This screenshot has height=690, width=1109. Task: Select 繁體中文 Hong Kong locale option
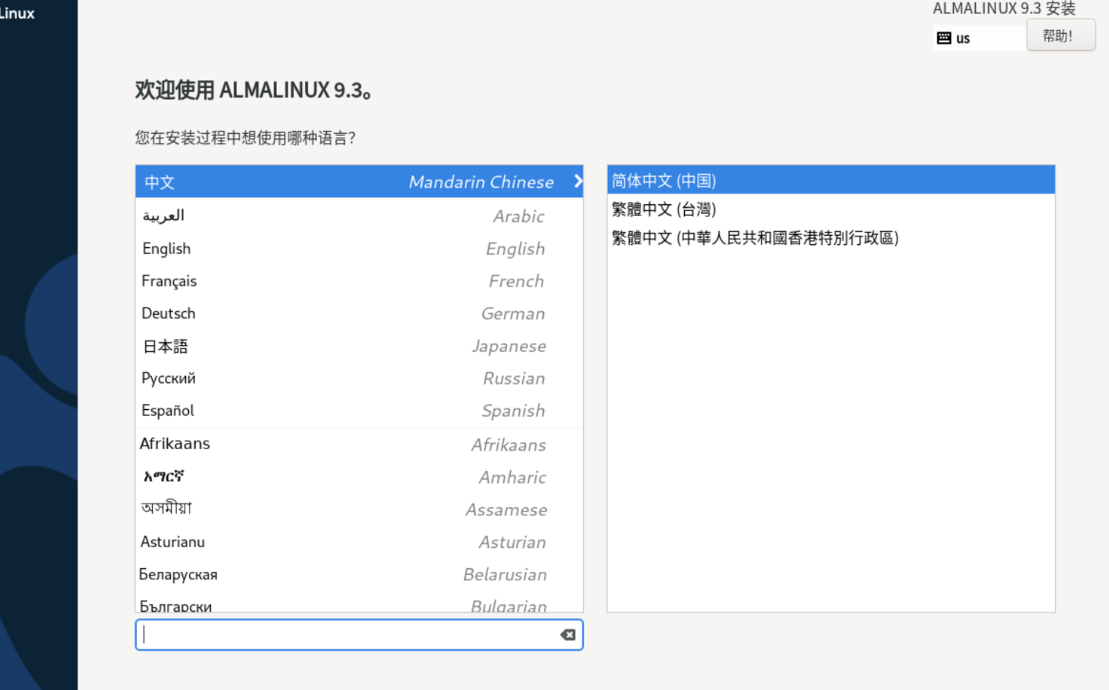[x=831, y=238]
